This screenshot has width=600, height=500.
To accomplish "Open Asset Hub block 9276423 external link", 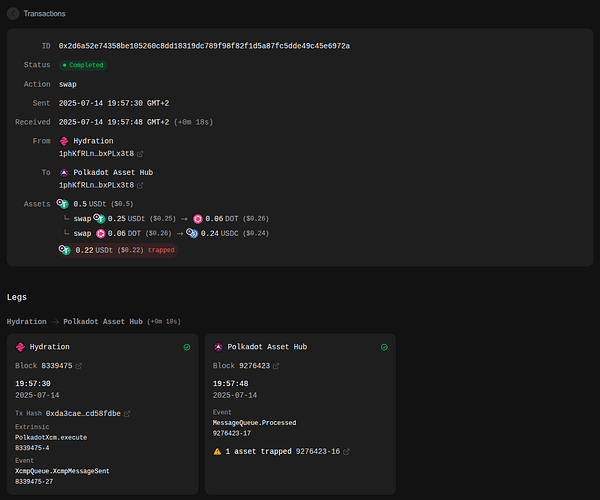I will tap(277, 366).
